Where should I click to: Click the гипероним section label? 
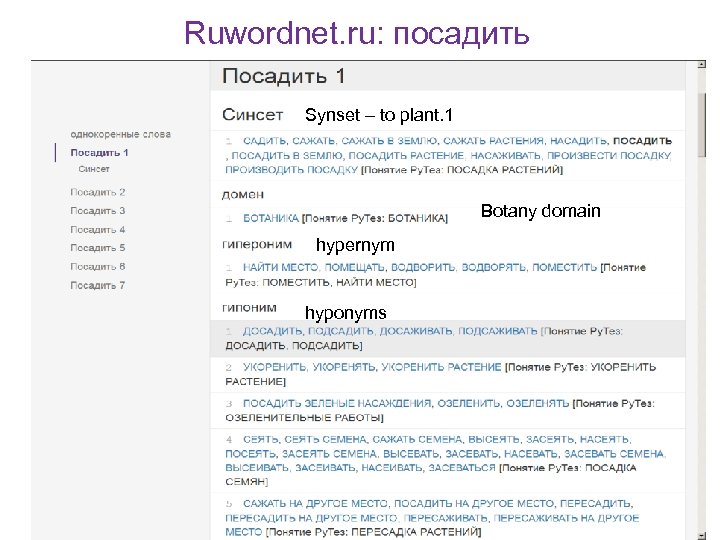pos(257,244)
